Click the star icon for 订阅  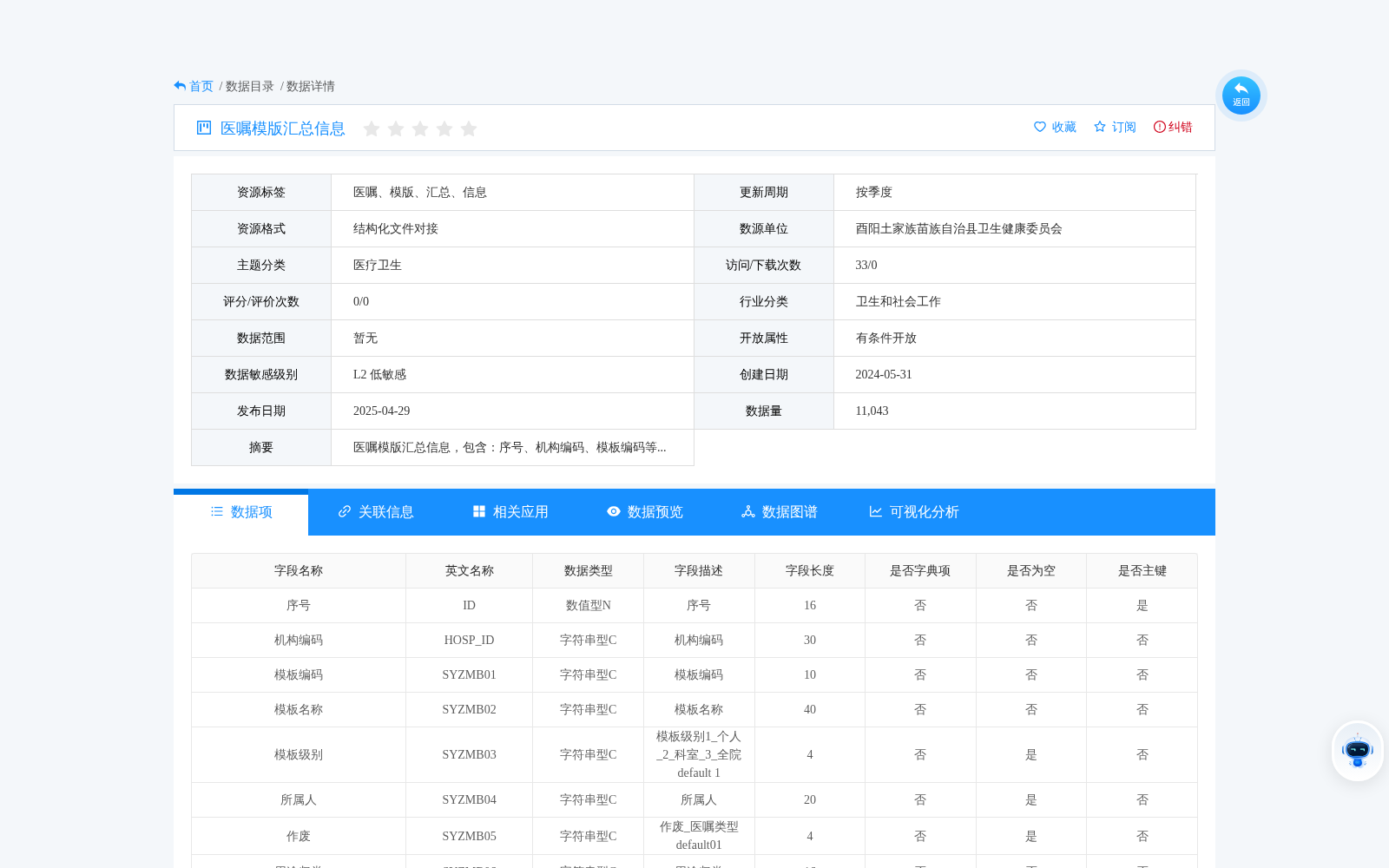click(1100, 127)
